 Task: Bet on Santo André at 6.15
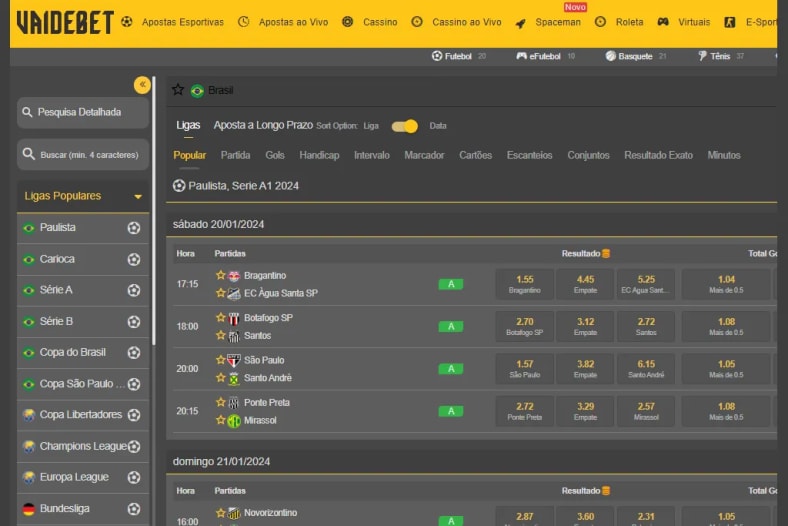pyautogui.click(x=646, y=369)
